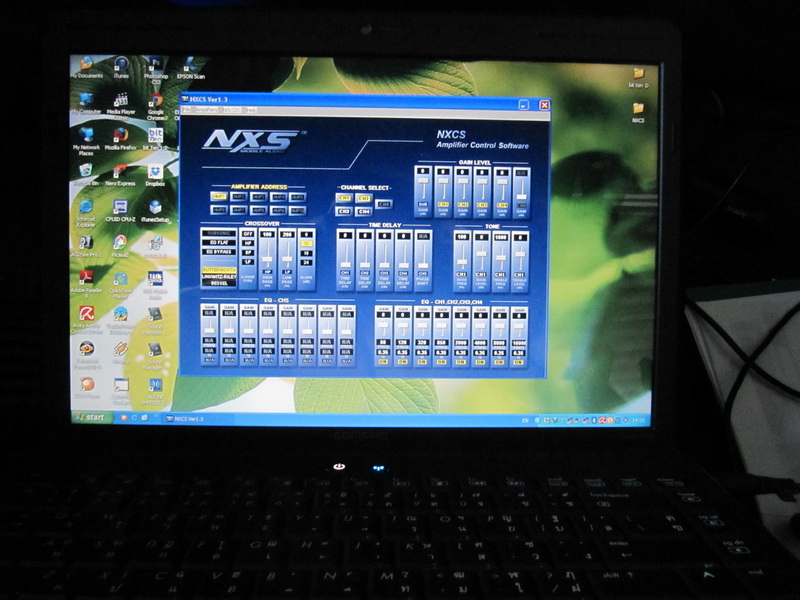The height and width of the screenshot is (600, 800).
Task: Open the CPUID CPU-Z shortcut
Action: click(x=120, y=211)
